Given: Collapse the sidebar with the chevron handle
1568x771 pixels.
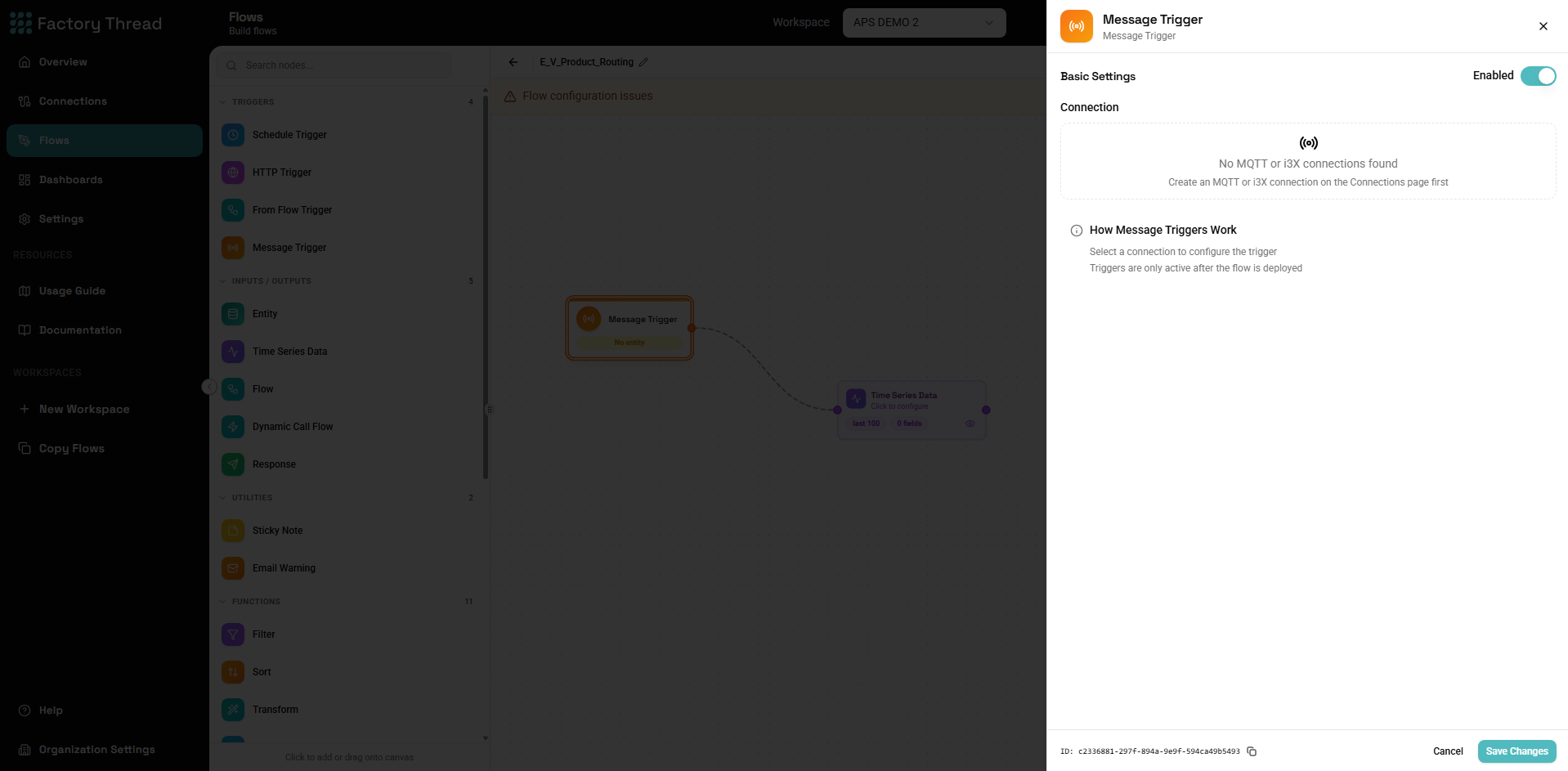Looking at the screenshot, I should 209,387.
